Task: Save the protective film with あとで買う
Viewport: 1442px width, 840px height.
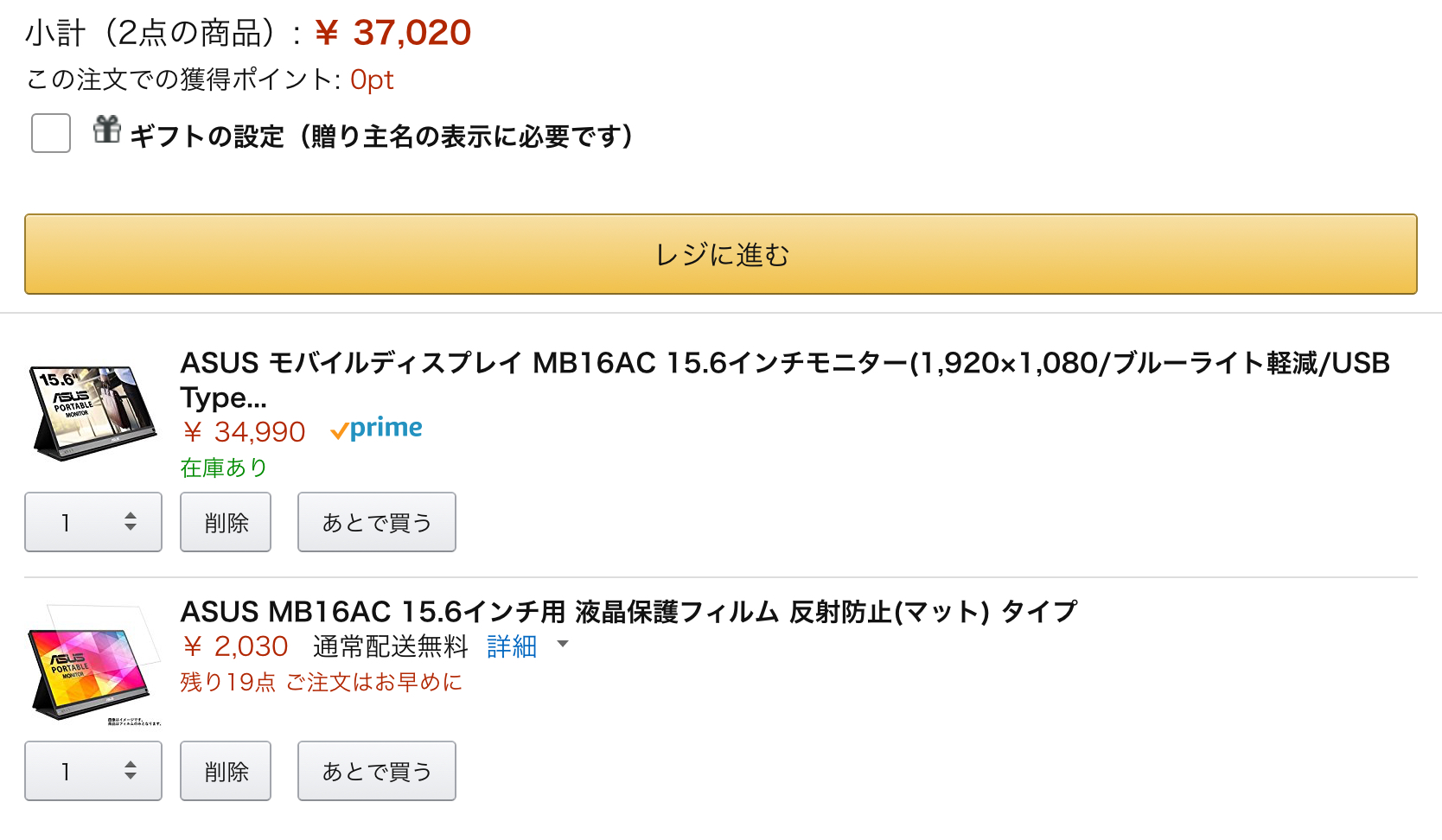Action: point(377,771)
